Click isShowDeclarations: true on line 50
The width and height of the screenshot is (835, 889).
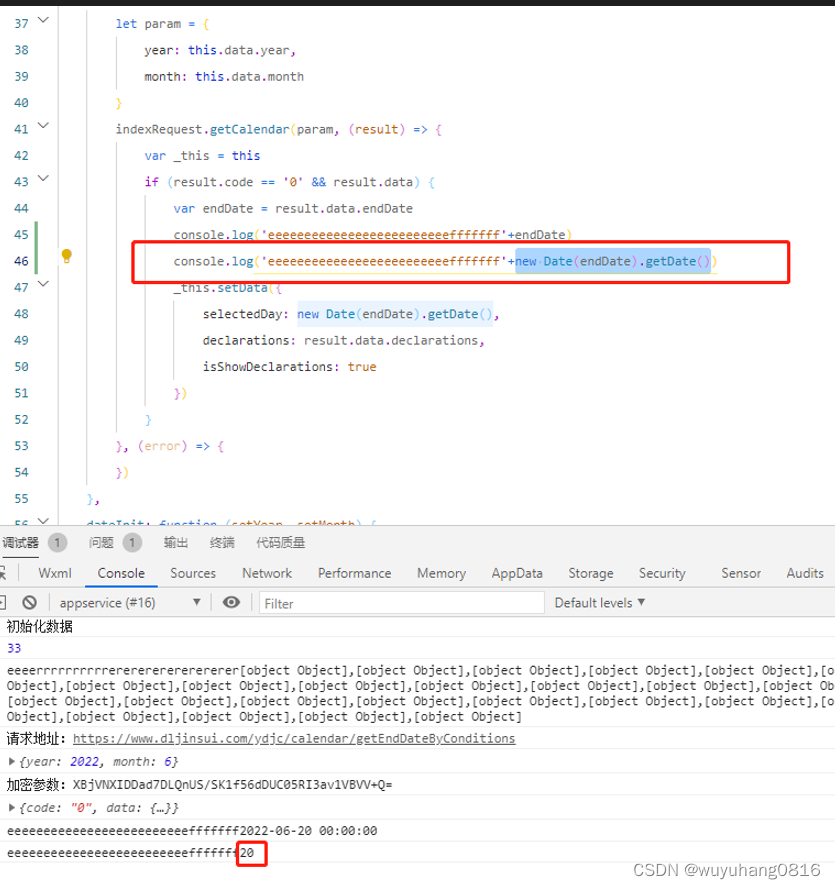[289, 367]
